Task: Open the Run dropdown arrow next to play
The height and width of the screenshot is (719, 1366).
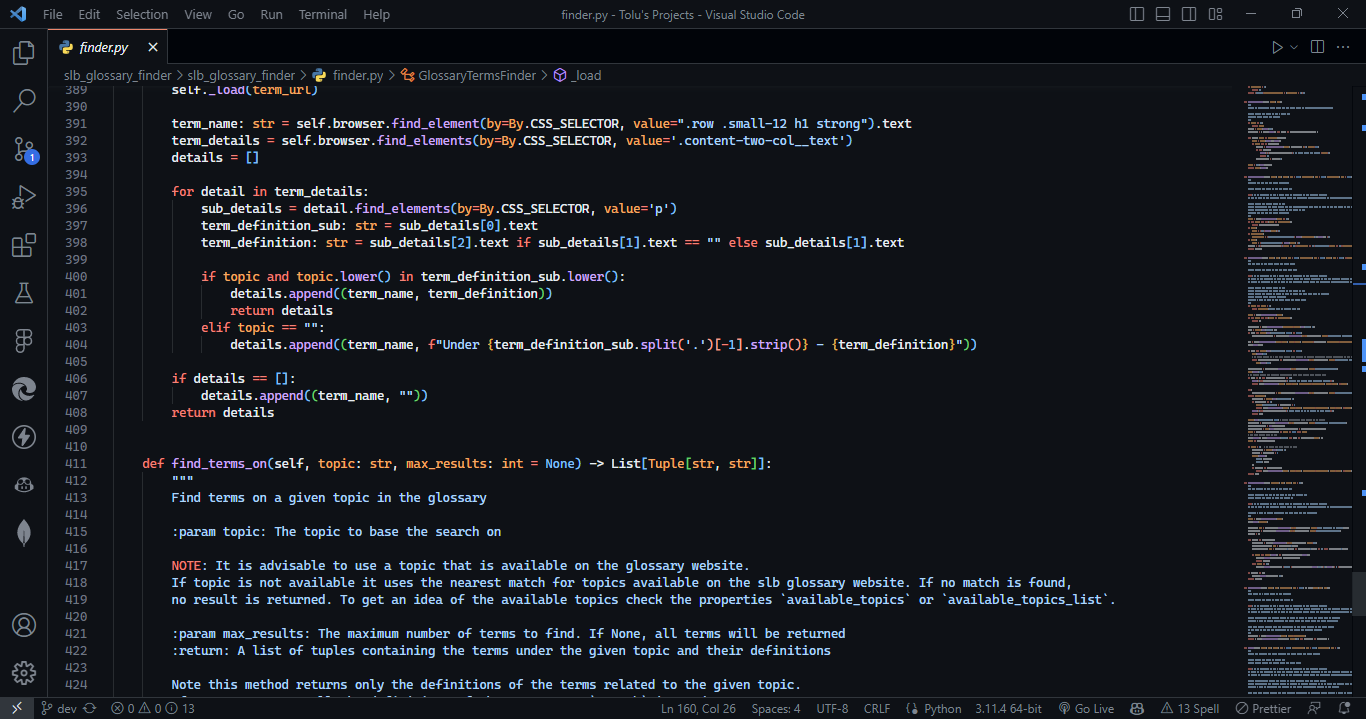Action: tap(1294, 47)
